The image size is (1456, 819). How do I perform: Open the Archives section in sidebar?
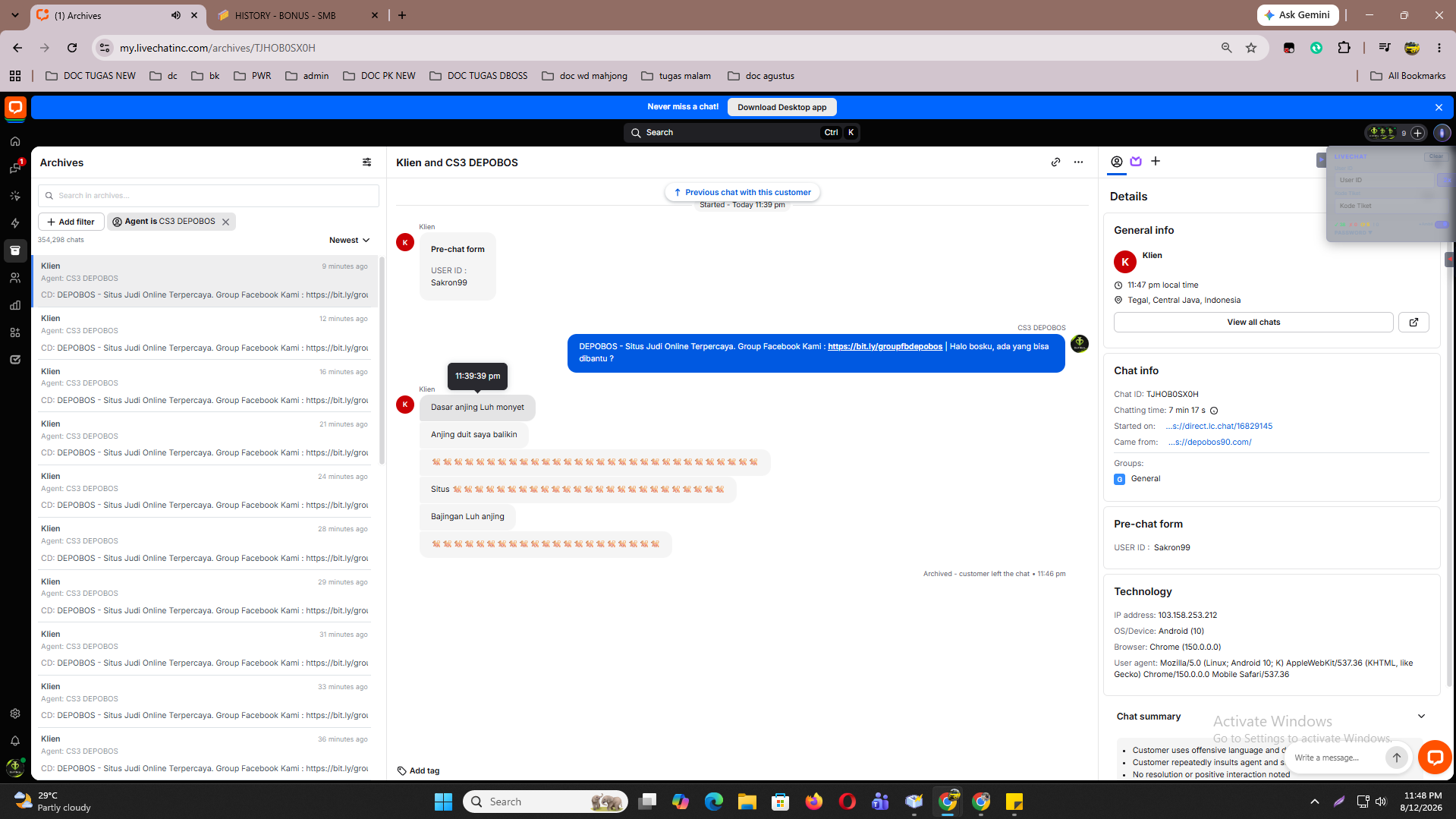15,250
